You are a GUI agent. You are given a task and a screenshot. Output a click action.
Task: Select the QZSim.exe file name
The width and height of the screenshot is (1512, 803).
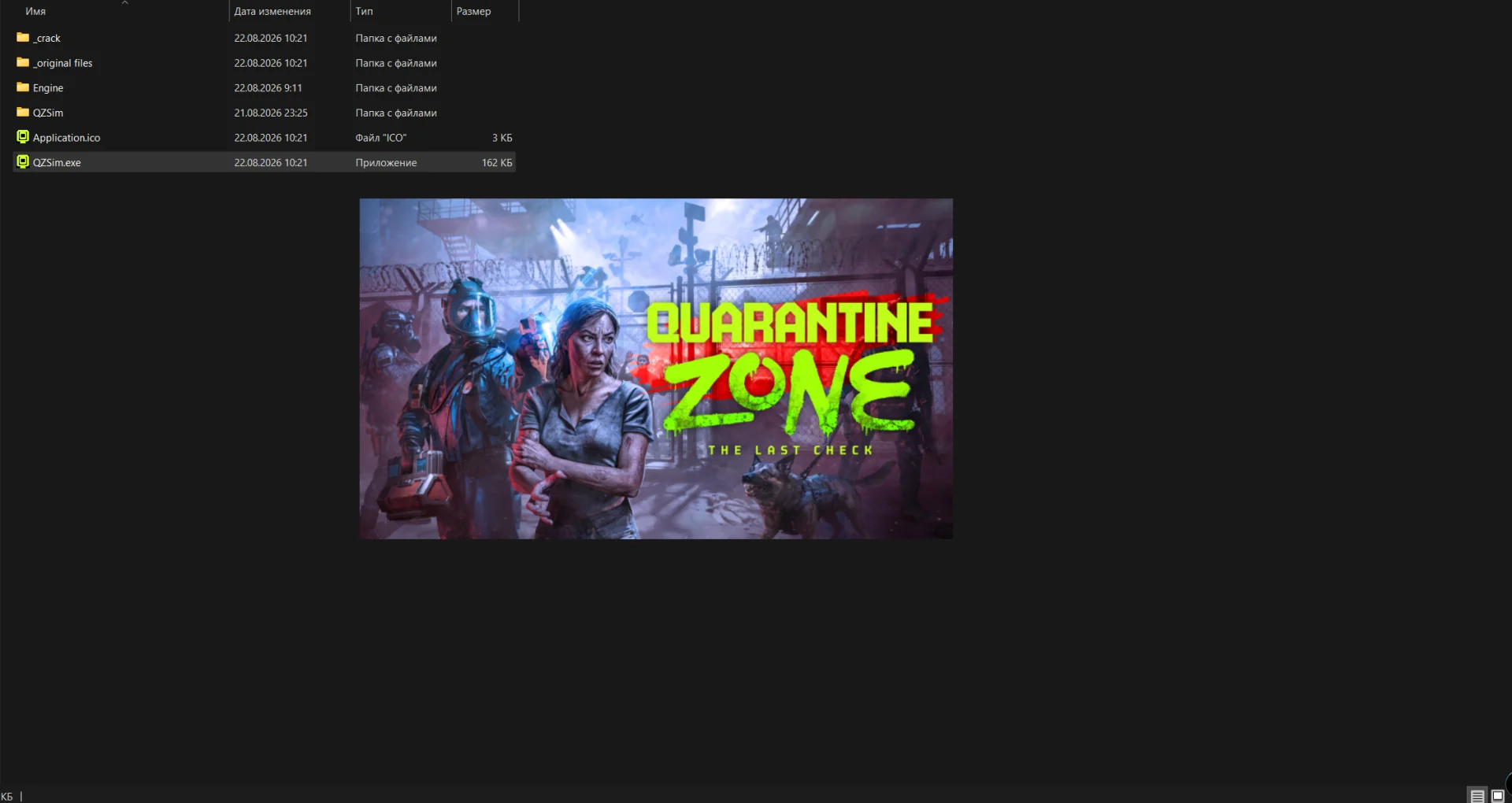pyautogui.click(x=57, y=163)
